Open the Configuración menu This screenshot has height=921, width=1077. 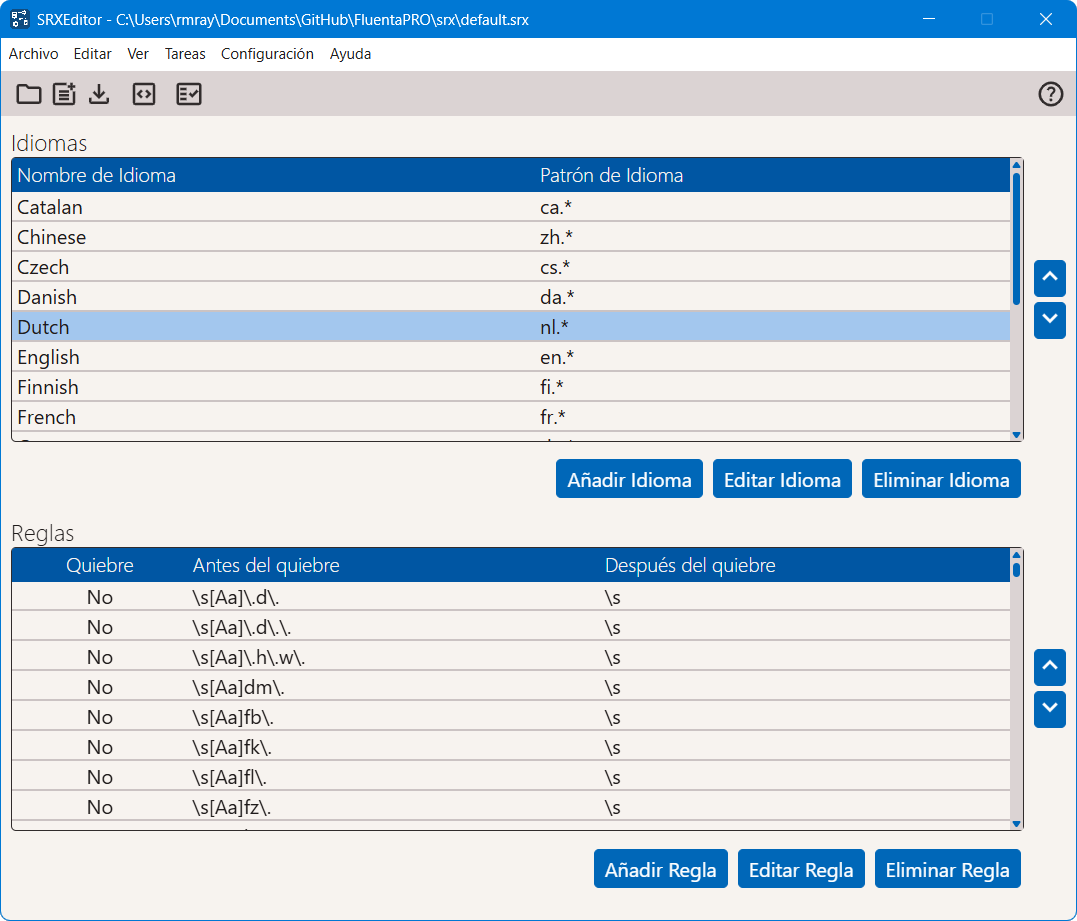[x=267, y=54]
